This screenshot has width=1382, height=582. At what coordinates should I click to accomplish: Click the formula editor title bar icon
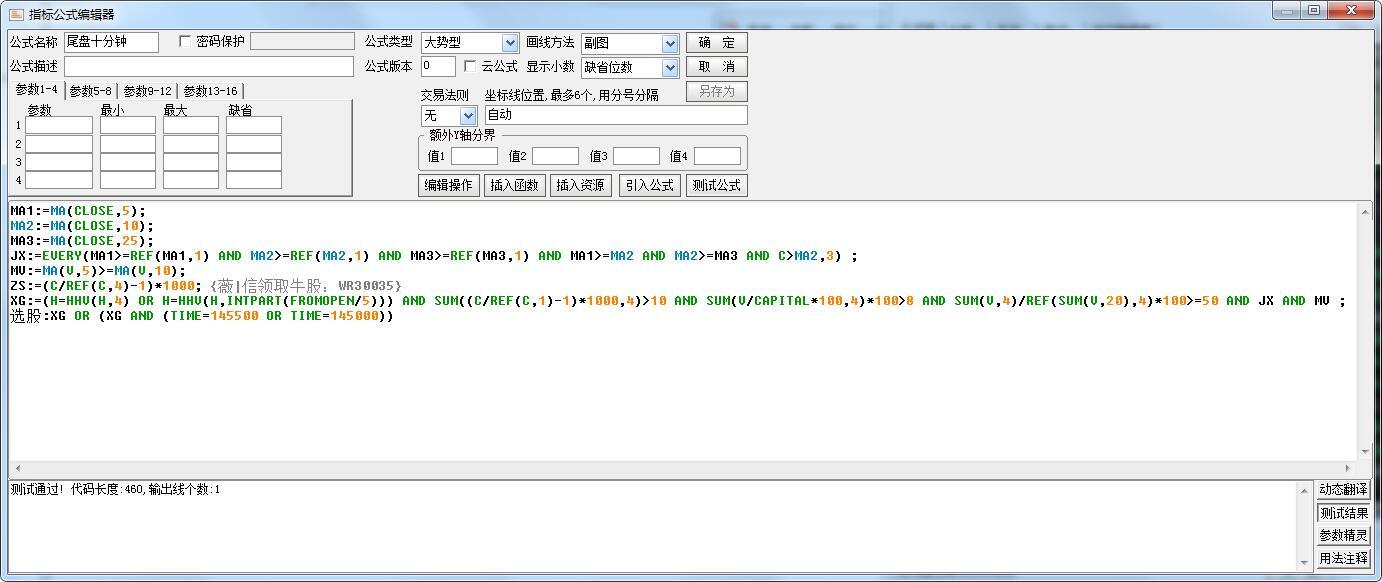(x=16, y=14)
